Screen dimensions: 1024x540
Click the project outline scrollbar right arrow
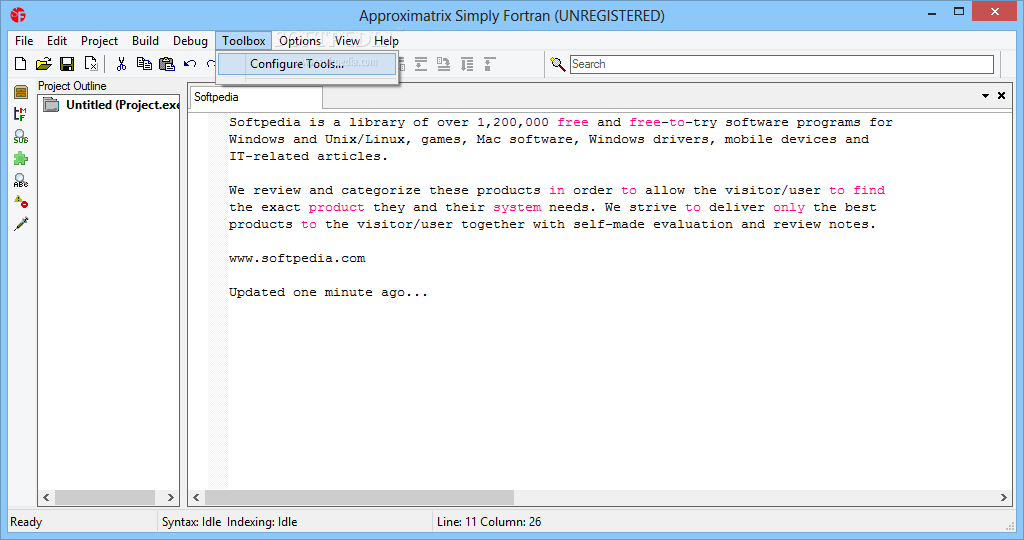pos(170,498)
